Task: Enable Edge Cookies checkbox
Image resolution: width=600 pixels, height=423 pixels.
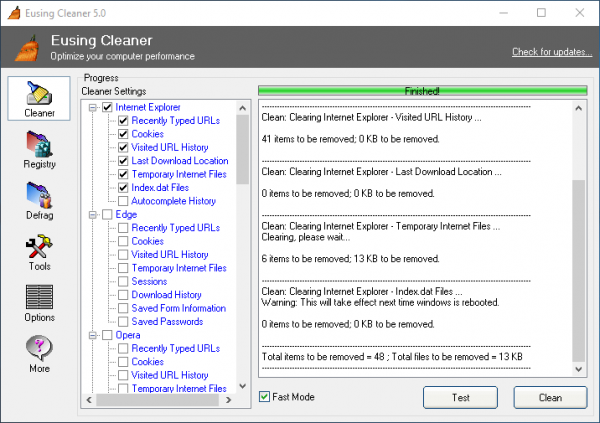Action: tap(123, 241)
